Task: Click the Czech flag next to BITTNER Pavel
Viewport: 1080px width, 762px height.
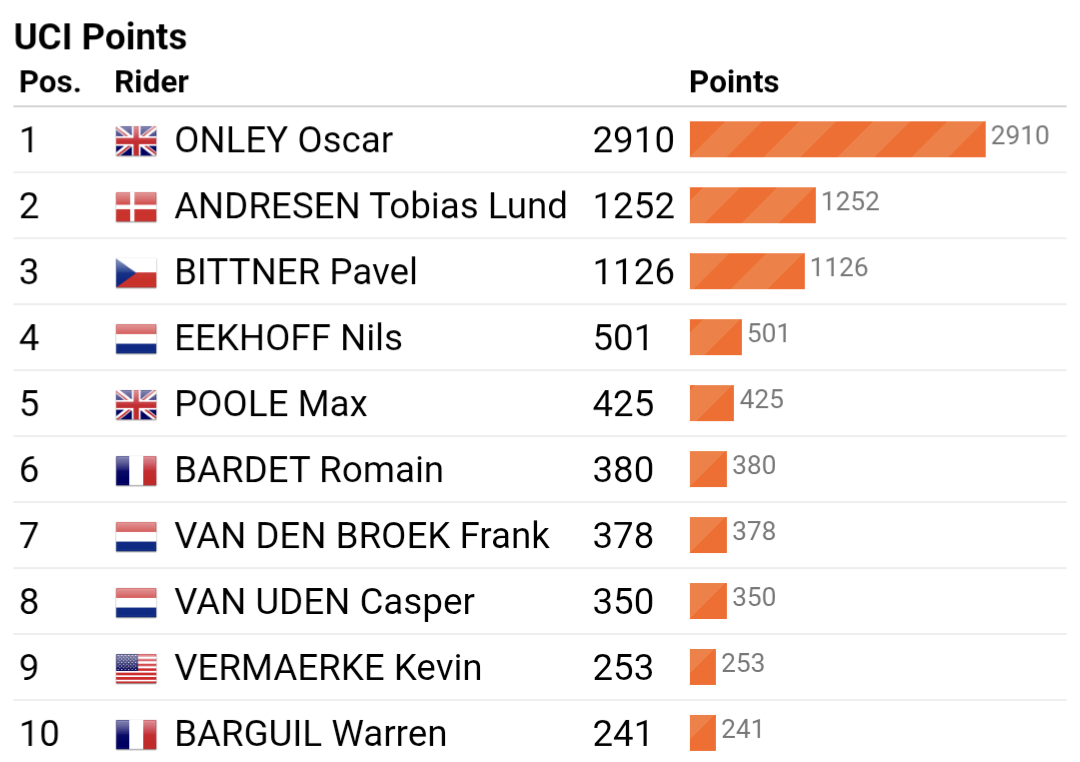Action: click(x=136, y=272)
